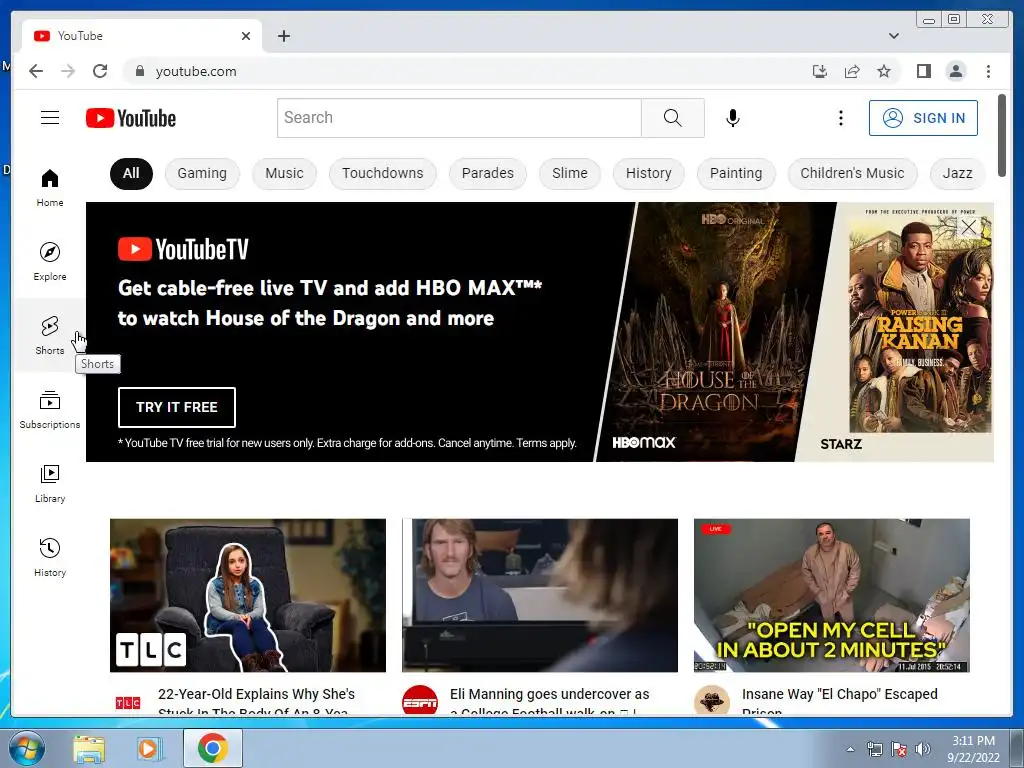The width and height of the screenshot is (1024, 768).
Task: Click the network tray icon
Action: [874, 749]
